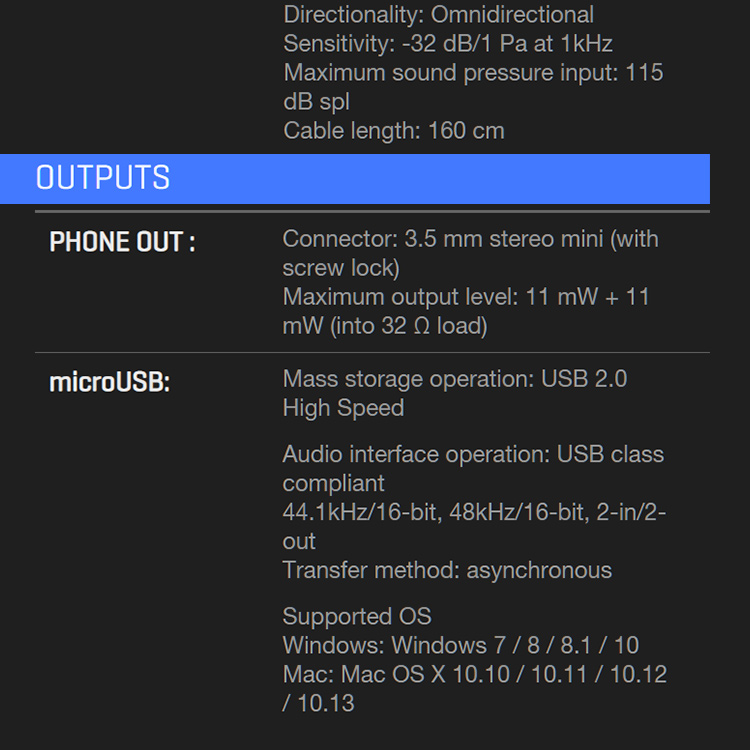The height and width of the screenshot is (750, 750).
Task: Click the Mass storage operation: USB 2.0 line
Action: tap(454, 379)
